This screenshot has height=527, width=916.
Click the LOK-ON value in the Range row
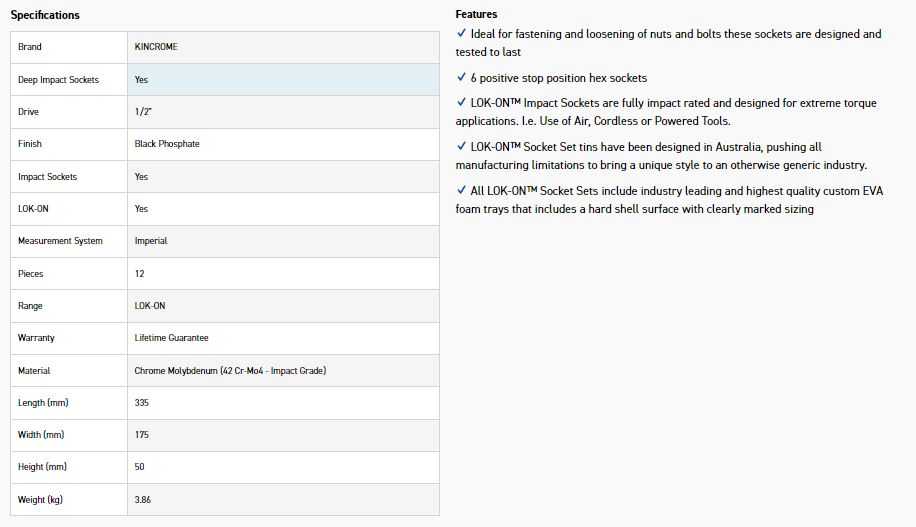coord(150,306)
